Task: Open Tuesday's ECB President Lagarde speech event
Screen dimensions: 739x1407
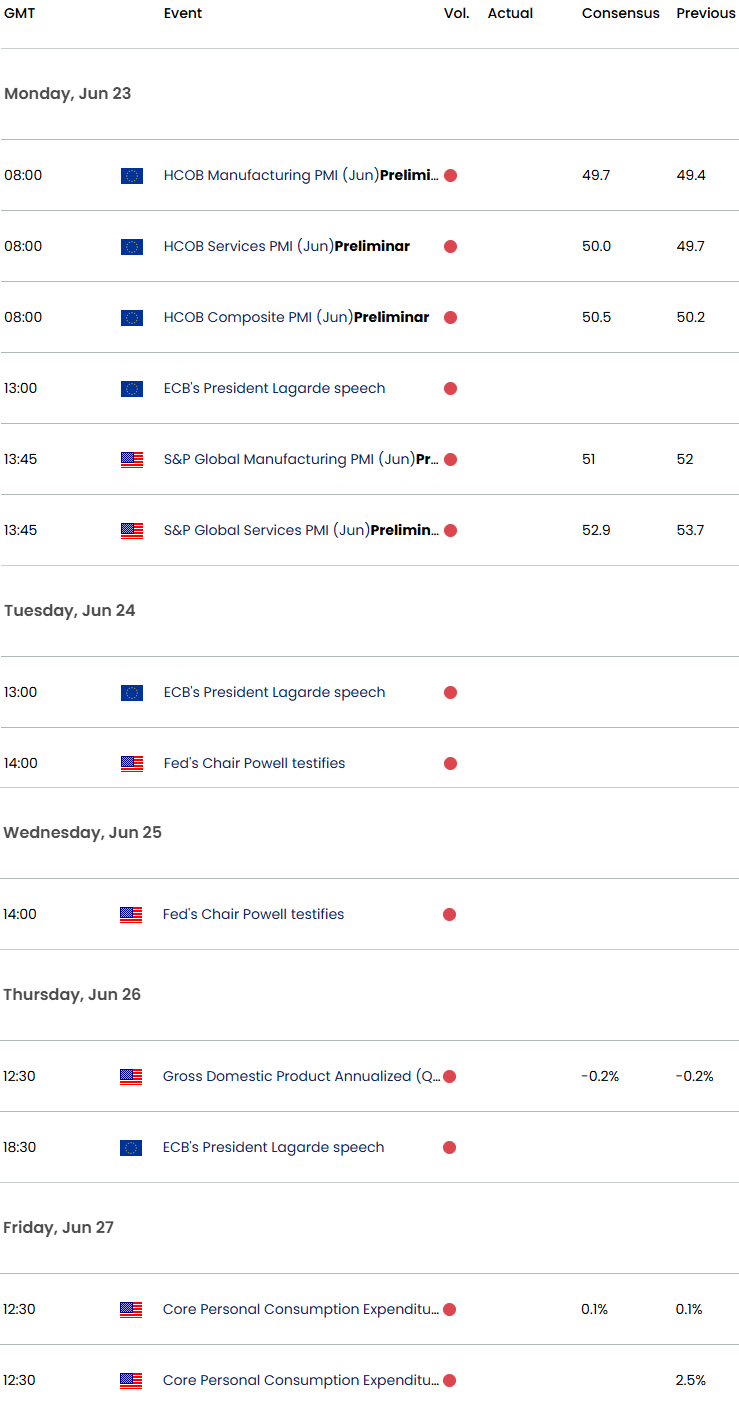Action: (274, 693)
